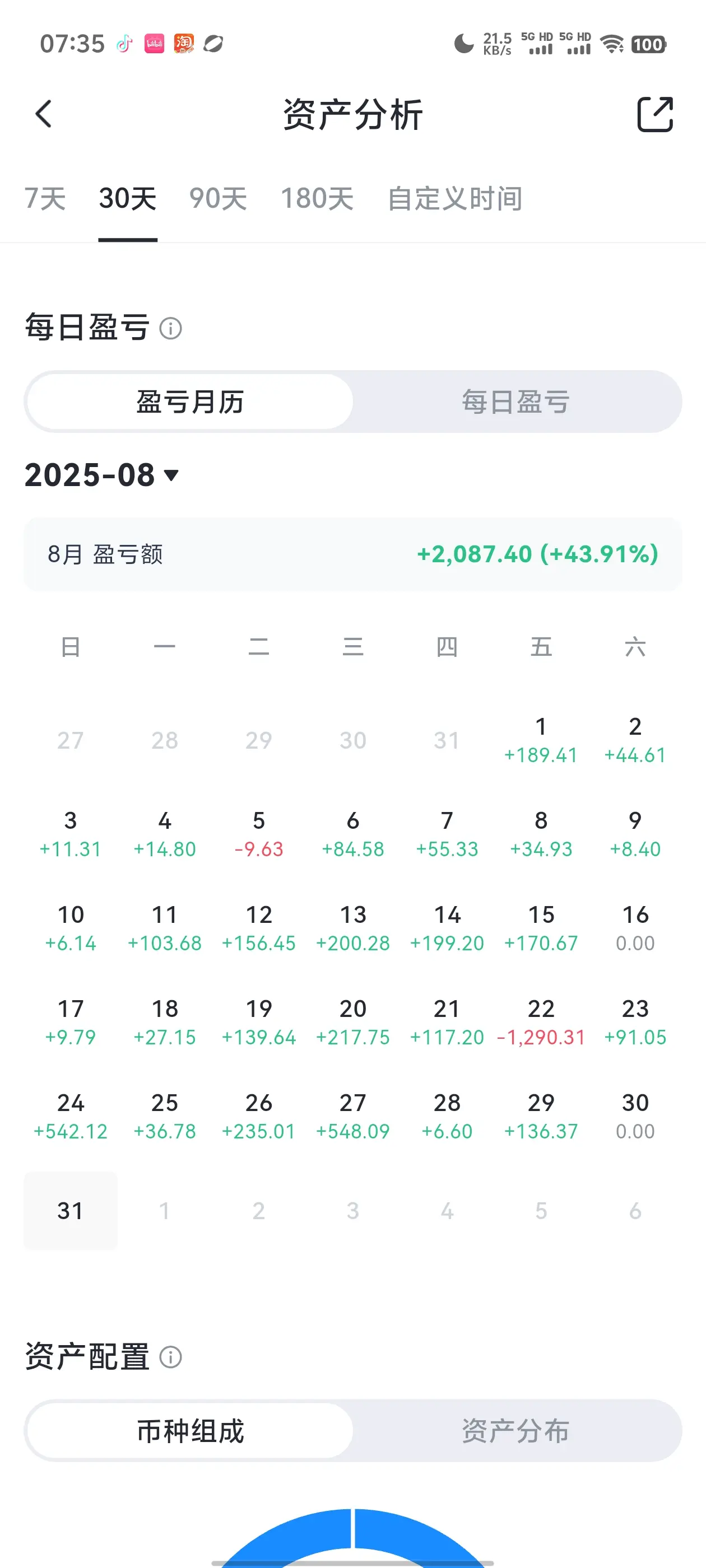Tap the TikTok status bar icon
706x1568 pixels.
coord(124,44)
